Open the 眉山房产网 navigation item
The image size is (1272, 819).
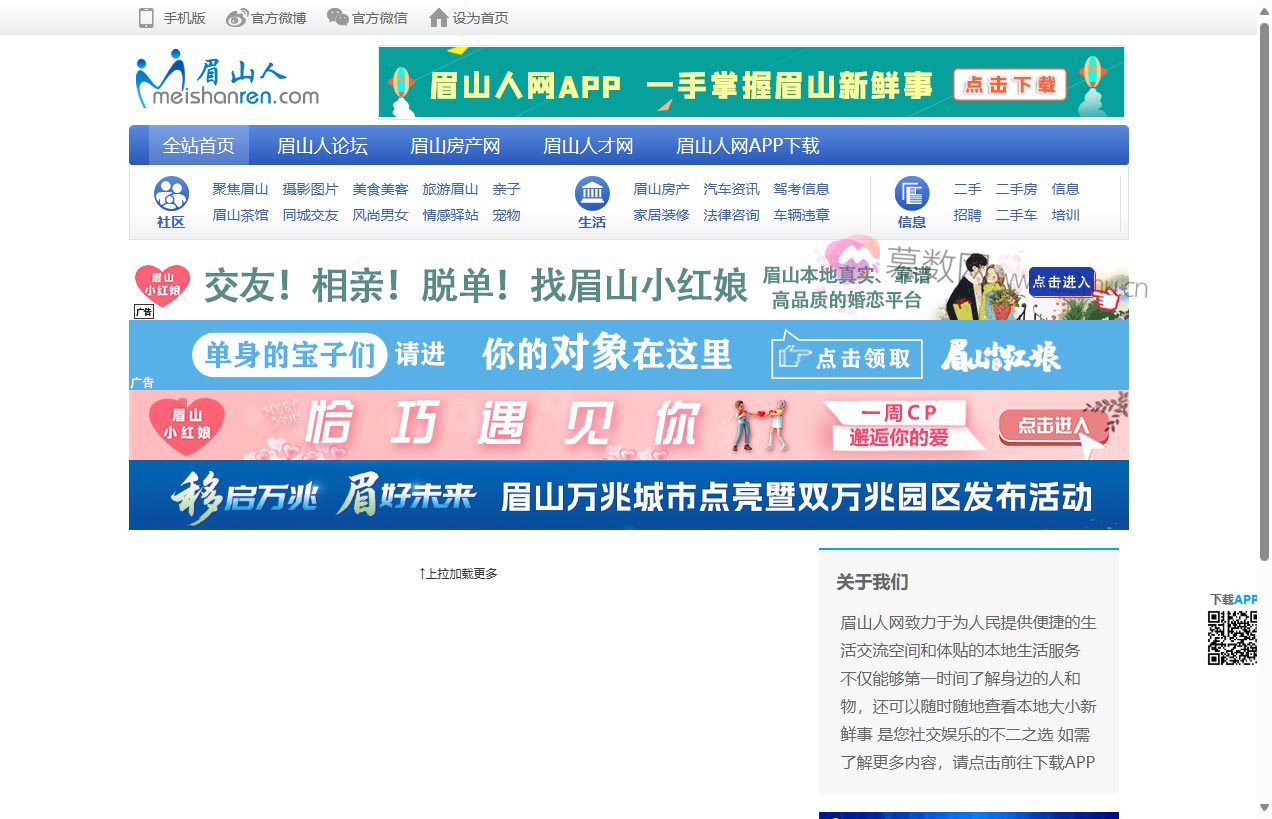point(455,146)
